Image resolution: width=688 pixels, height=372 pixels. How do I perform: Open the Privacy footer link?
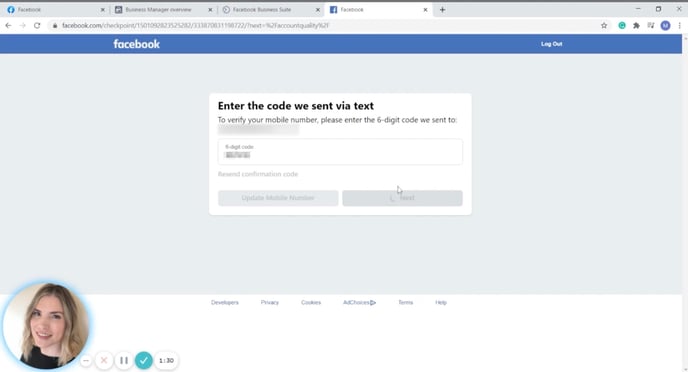pos(269,302)
